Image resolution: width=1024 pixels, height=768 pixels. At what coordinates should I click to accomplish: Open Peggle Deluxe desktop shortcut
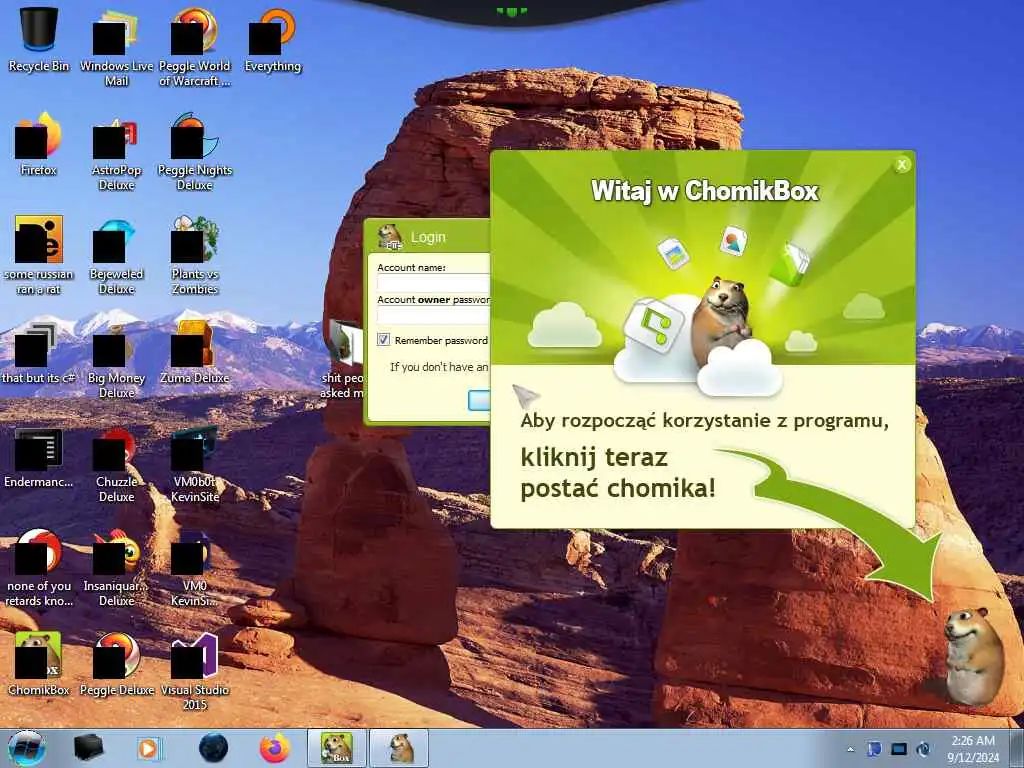click(x=116, y=664)
